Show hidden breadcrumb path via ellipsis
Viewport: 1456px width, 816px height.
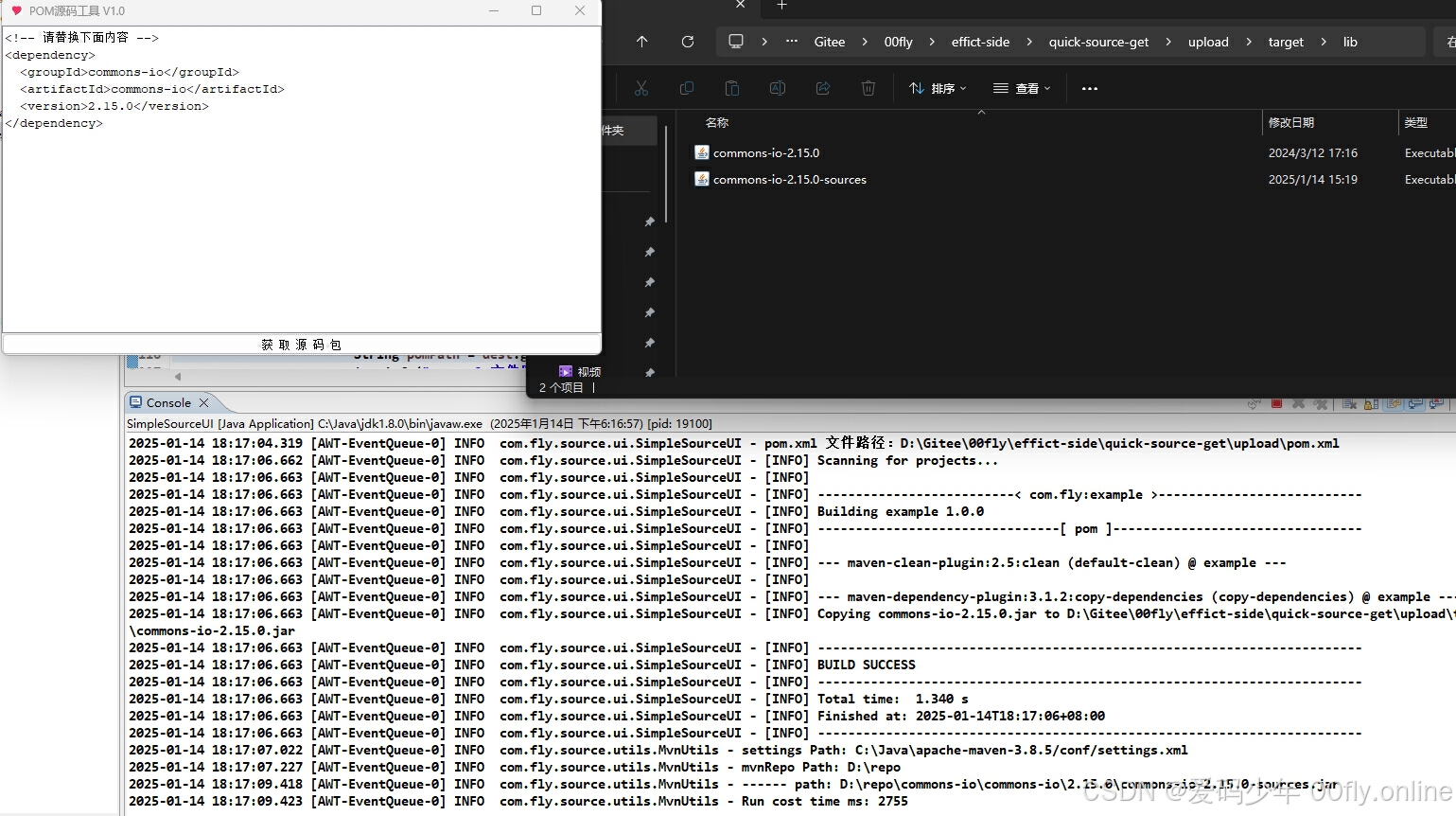pos(792,42)
